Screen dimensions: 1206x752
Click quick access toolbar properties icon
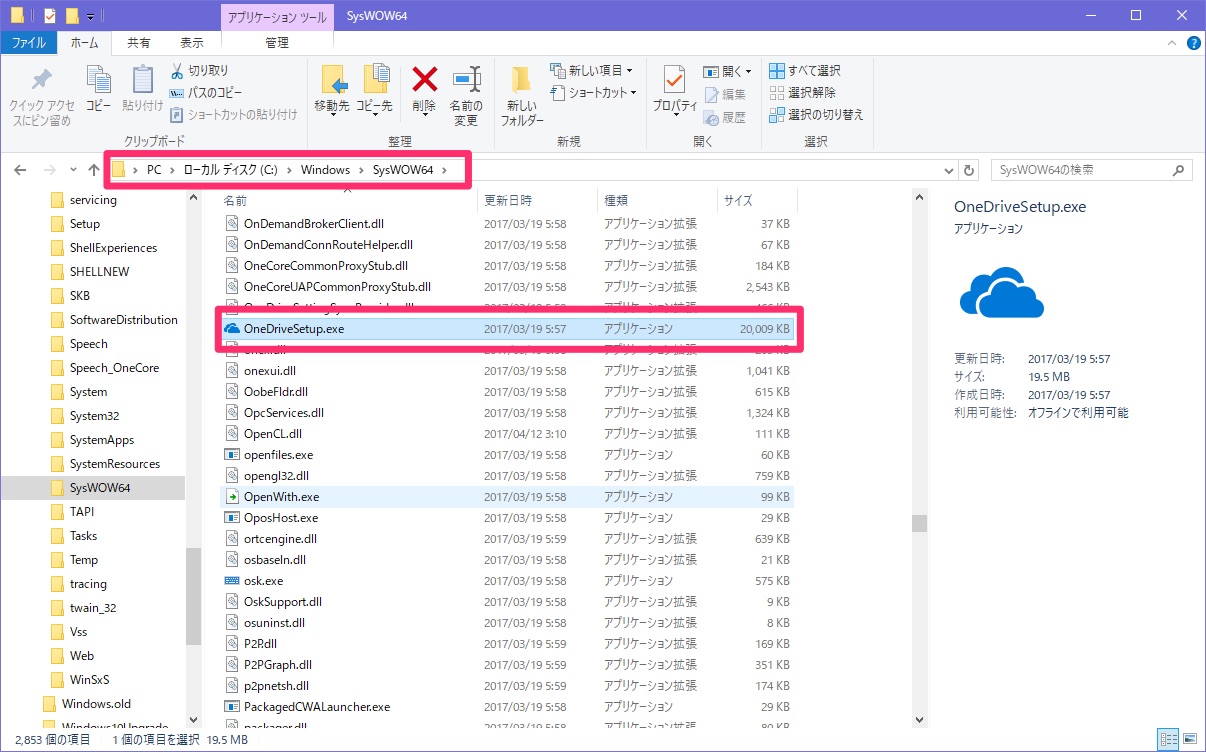[x=50, y=16]
